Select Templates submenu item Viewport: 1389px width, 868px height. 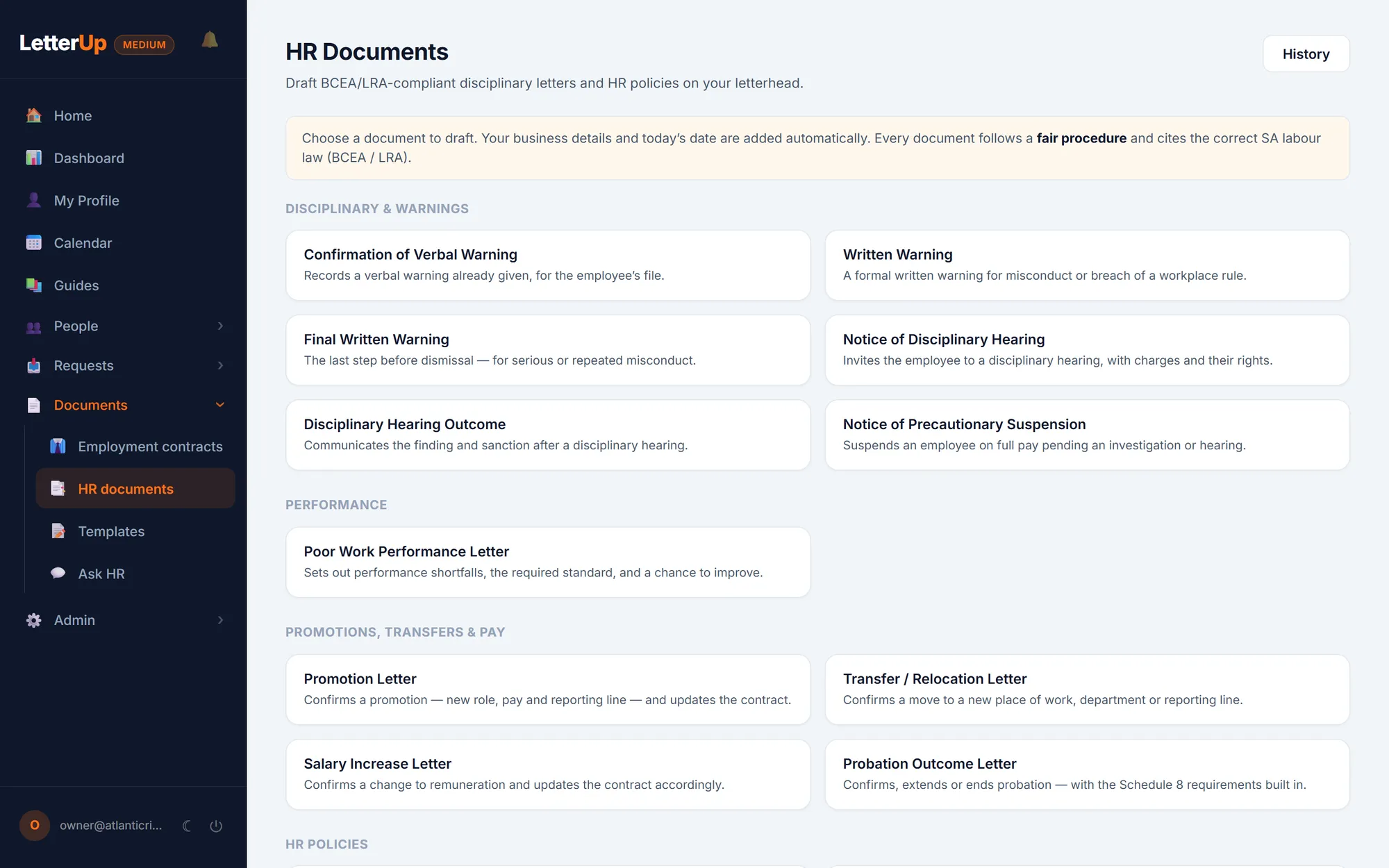[x=135, y=531]
